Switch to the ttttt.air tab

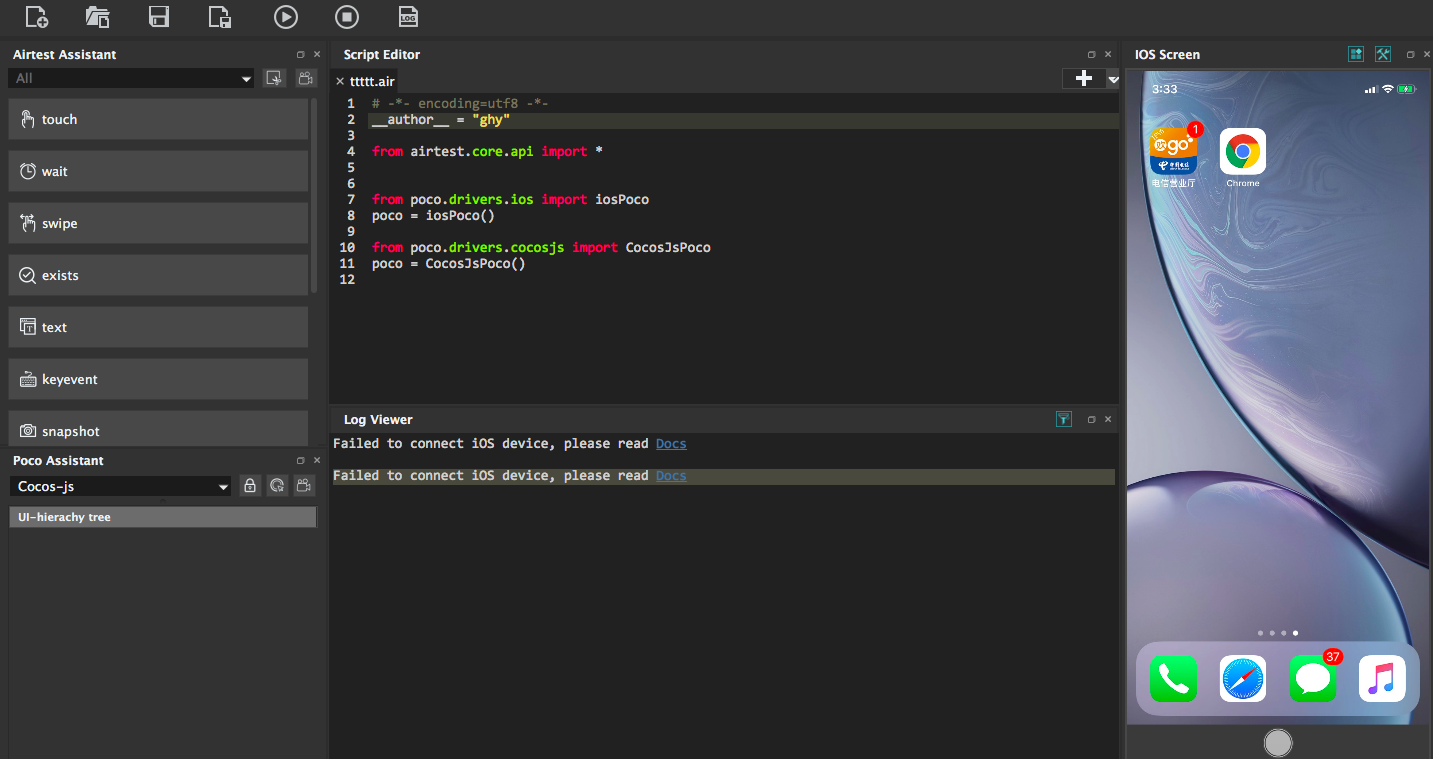[x=372, y=82]
